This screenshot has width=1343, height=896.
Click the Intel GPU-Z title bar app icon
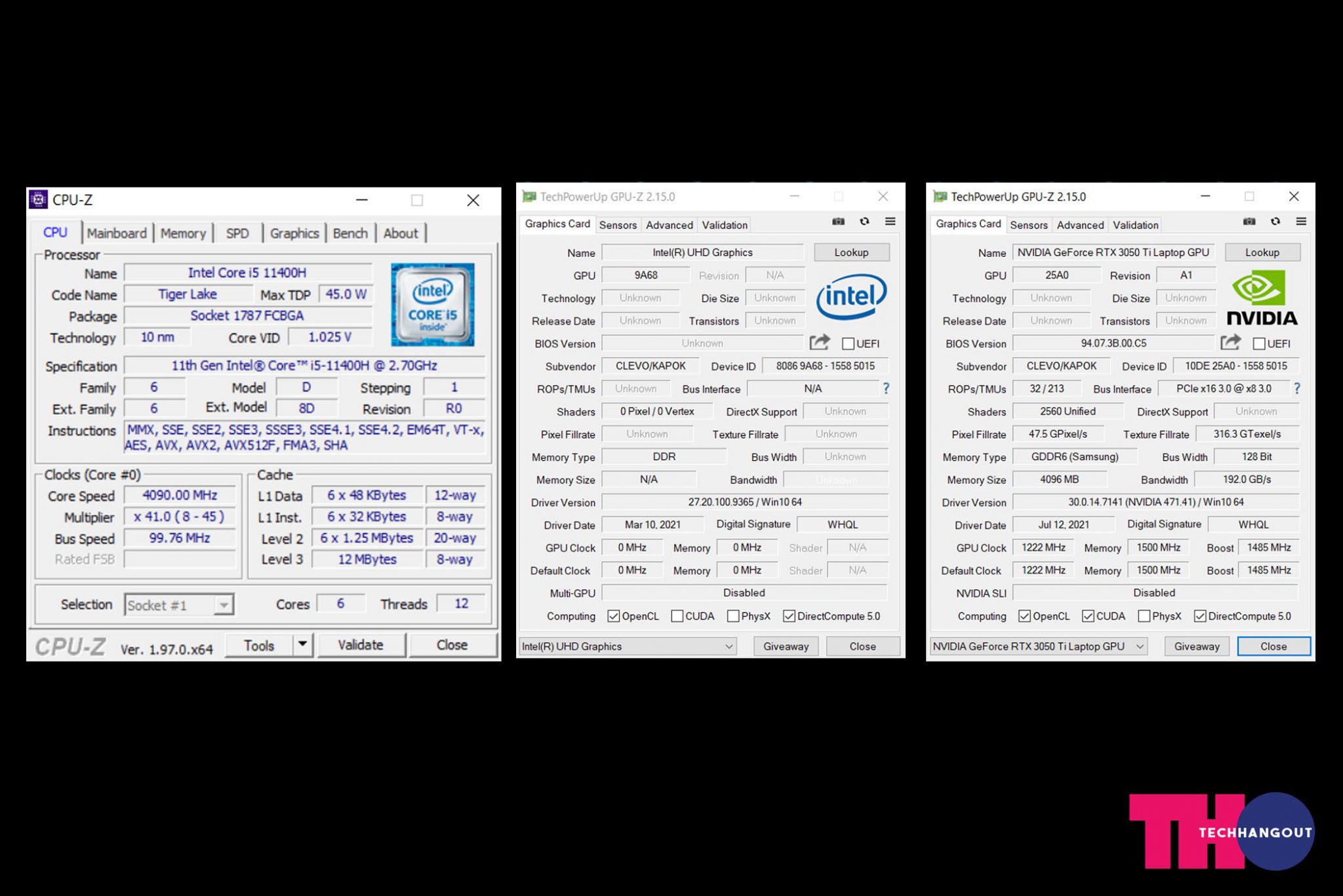point(529,197)
